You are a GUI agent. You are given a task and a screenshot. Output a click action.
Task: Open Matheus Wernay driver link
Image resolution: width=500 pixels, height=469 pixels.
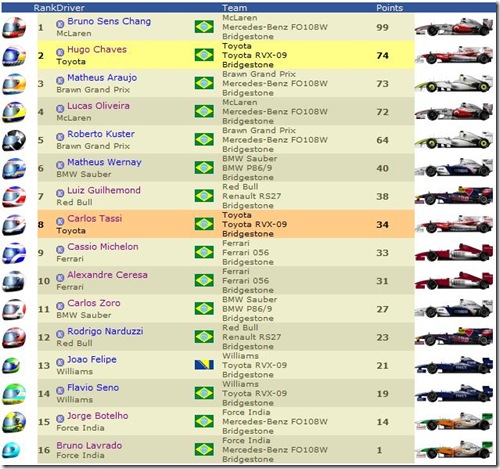tap(104, 162)
